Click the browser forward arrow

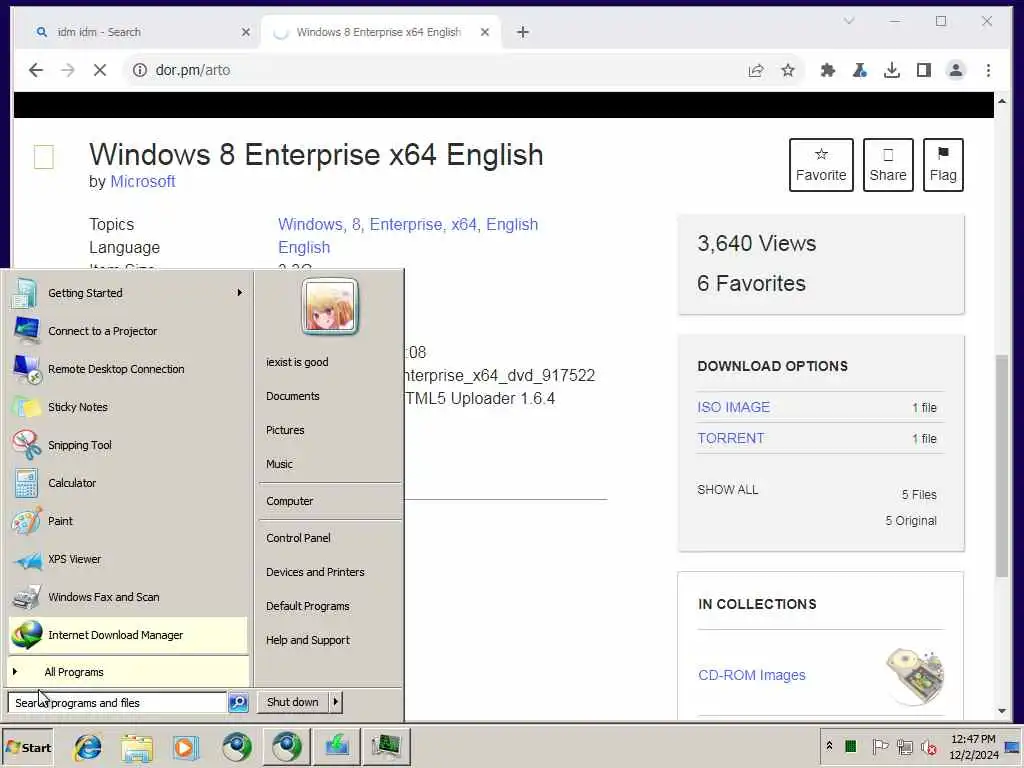[68, 70]
